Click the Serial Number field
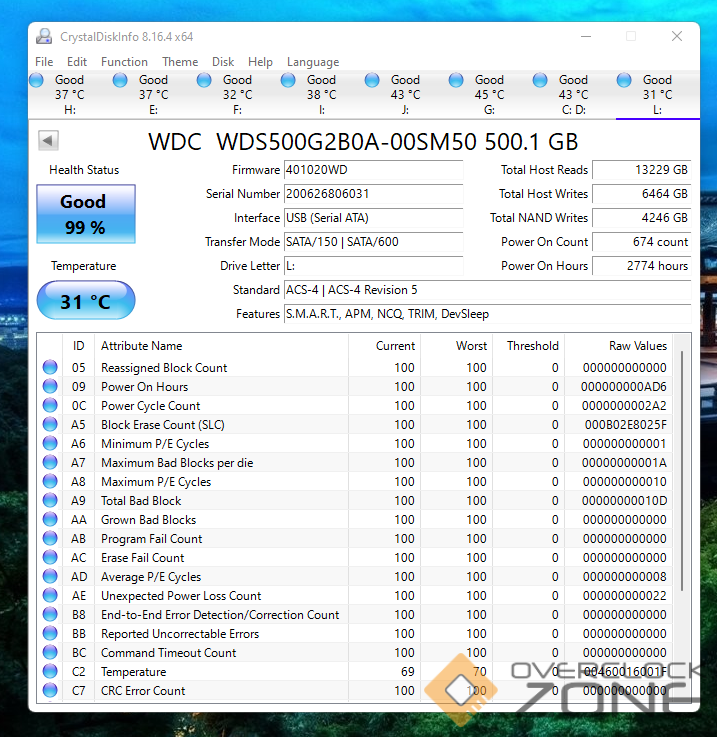717x737 pixels. [373, 194]
